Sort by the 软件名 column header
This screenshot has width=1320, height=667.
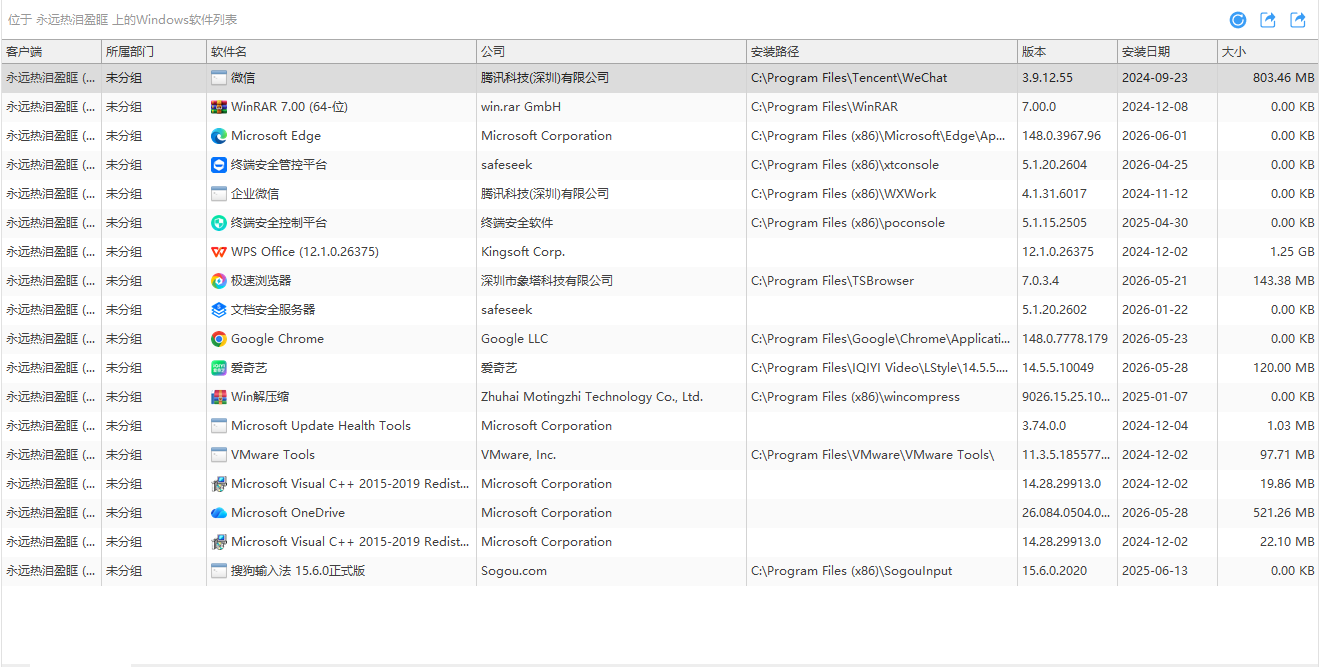point(341,52)
